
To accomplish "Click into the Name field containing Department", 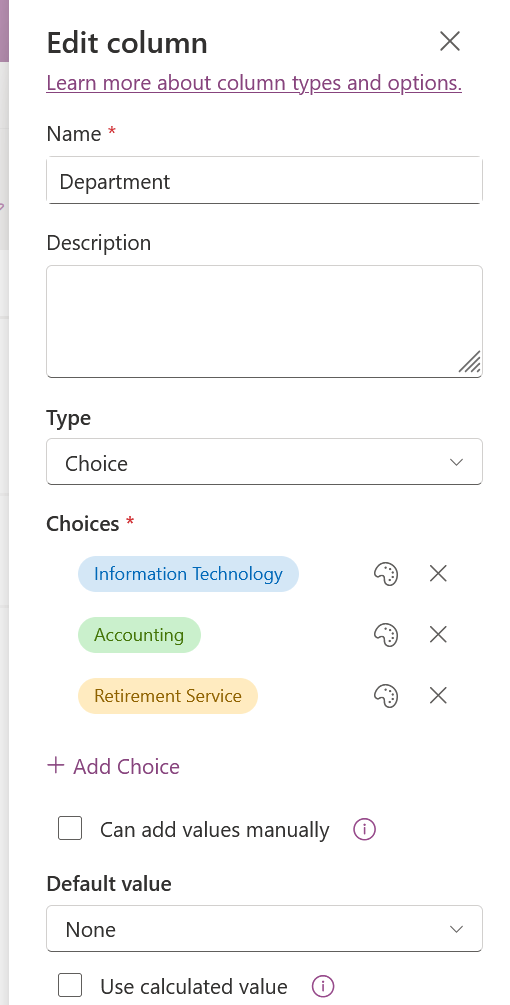I will click(264, 181).
